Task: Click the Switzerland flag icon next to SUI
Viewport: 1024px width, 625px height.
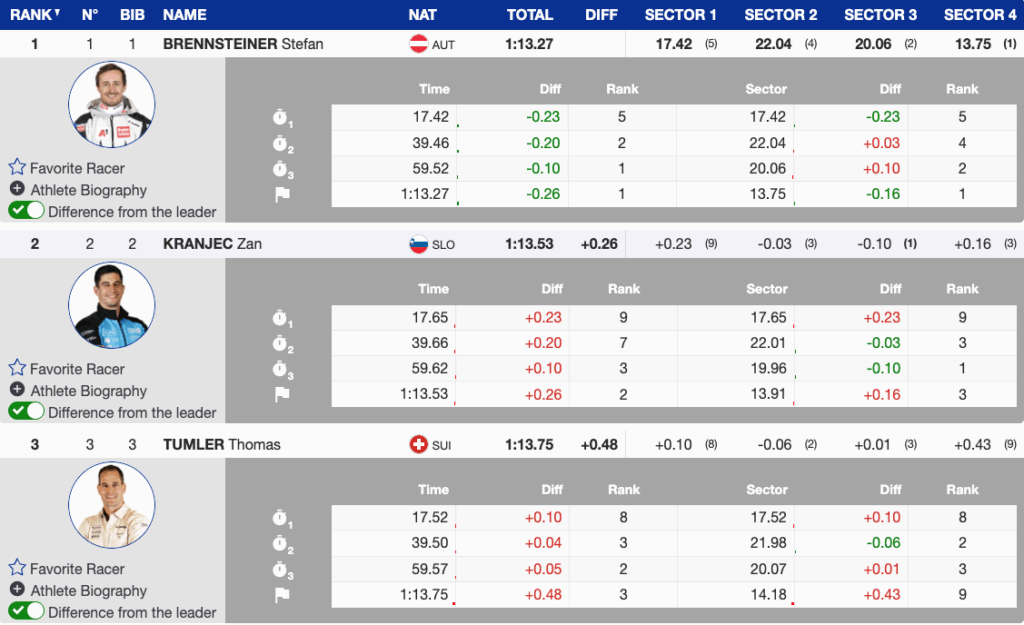Action: pyautogui.click(x=419, y=444)
